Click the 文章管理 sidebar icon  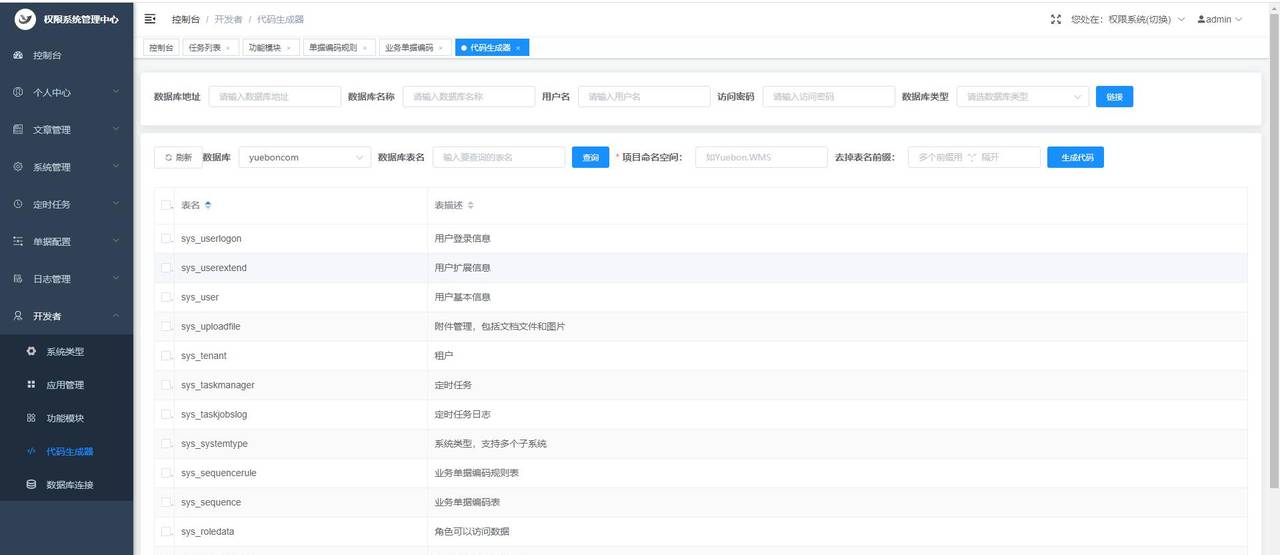point(18,129)
